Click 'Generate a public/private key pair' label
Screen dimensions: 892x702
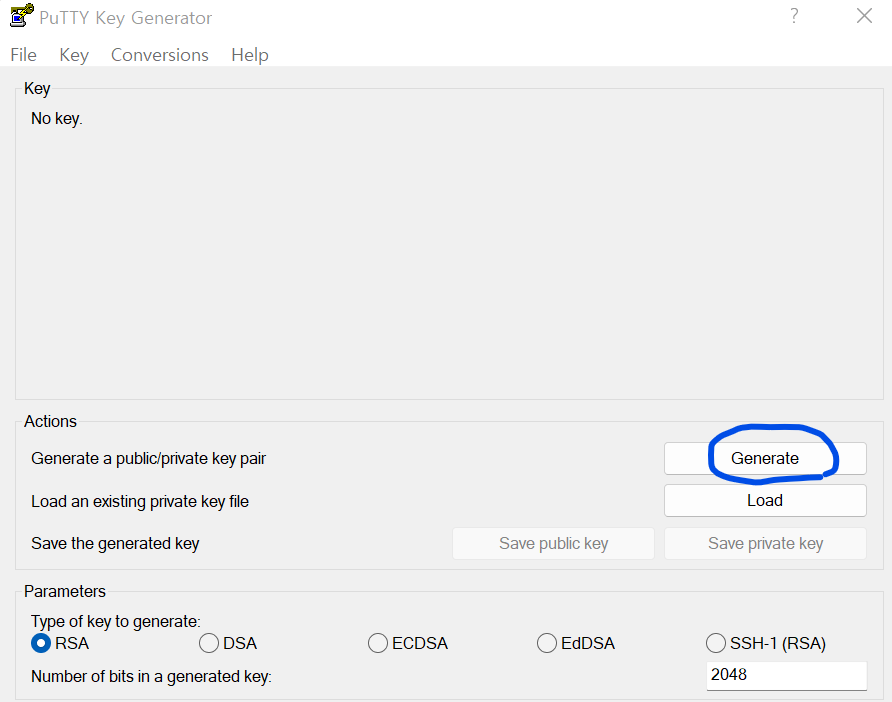click(x=148, y=459)
